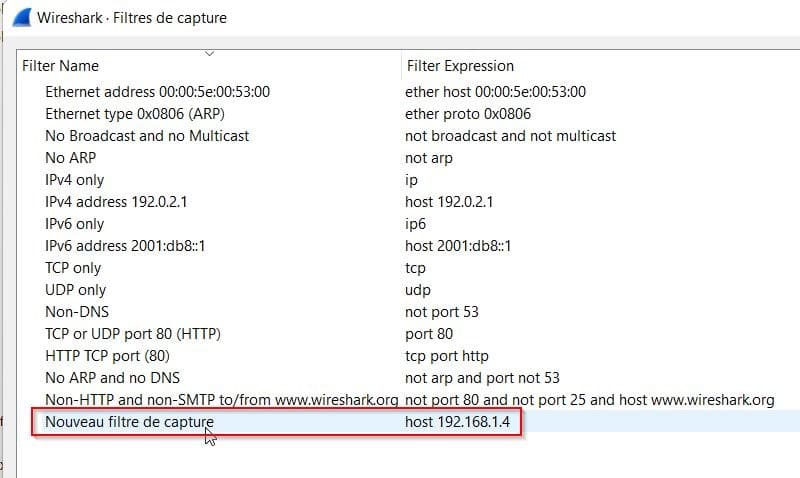
Task: Select the TCP only filter
Action: [73, 268]
